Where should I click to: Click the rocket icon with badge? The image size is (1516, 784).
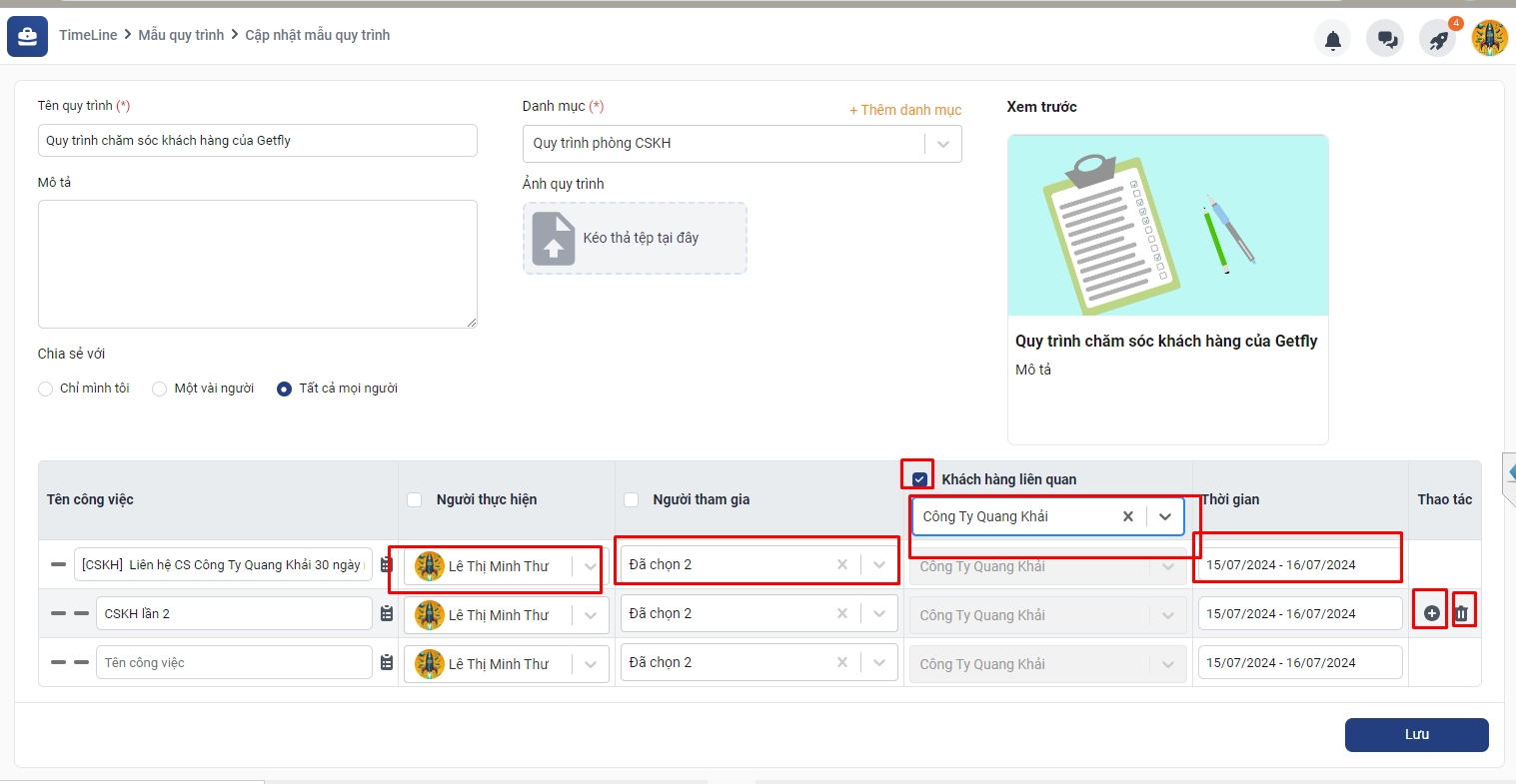[1437, 40]
